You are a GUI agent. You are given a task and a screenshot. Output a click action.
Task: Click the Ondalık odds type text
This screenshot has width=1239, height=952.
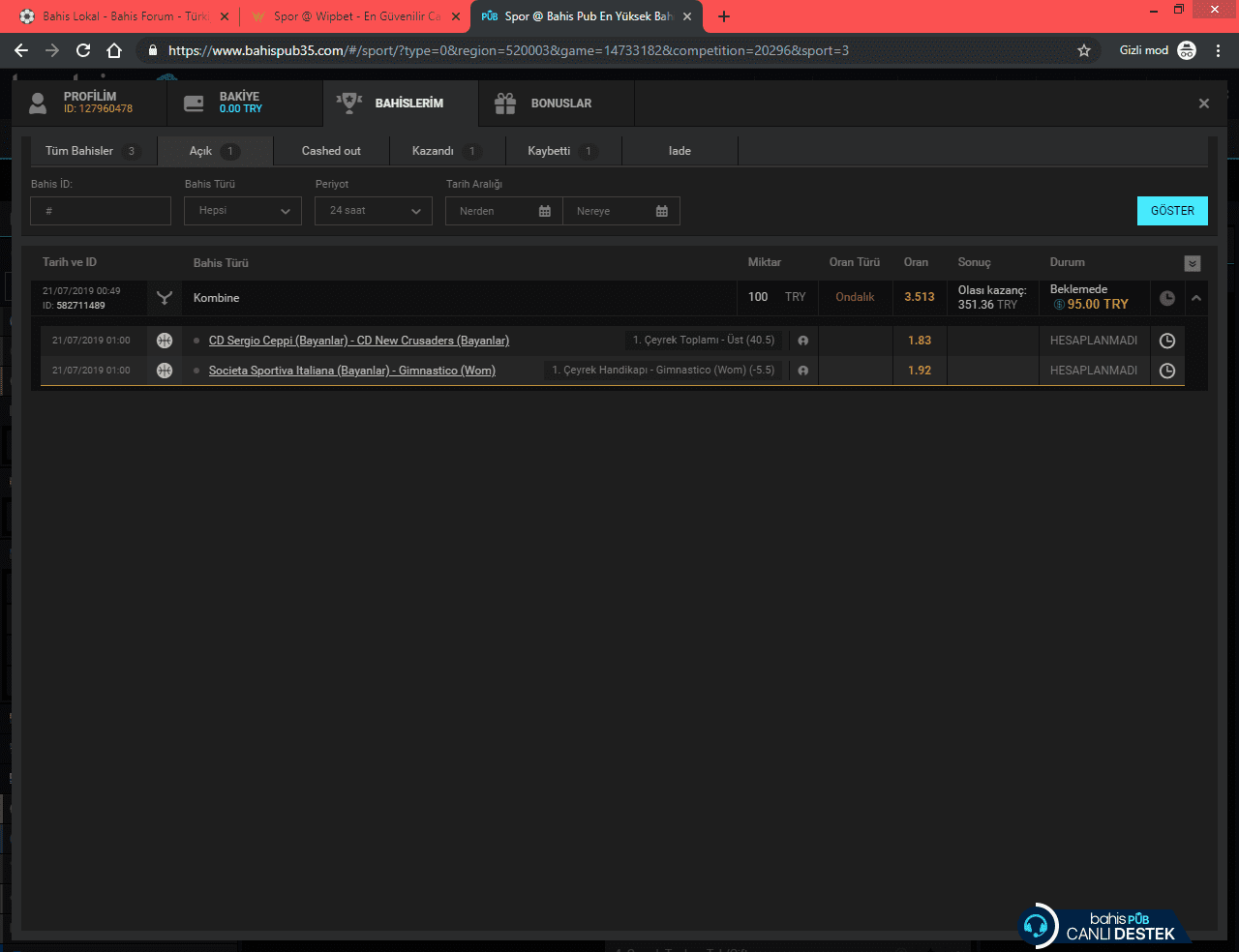tap(855, 297)
